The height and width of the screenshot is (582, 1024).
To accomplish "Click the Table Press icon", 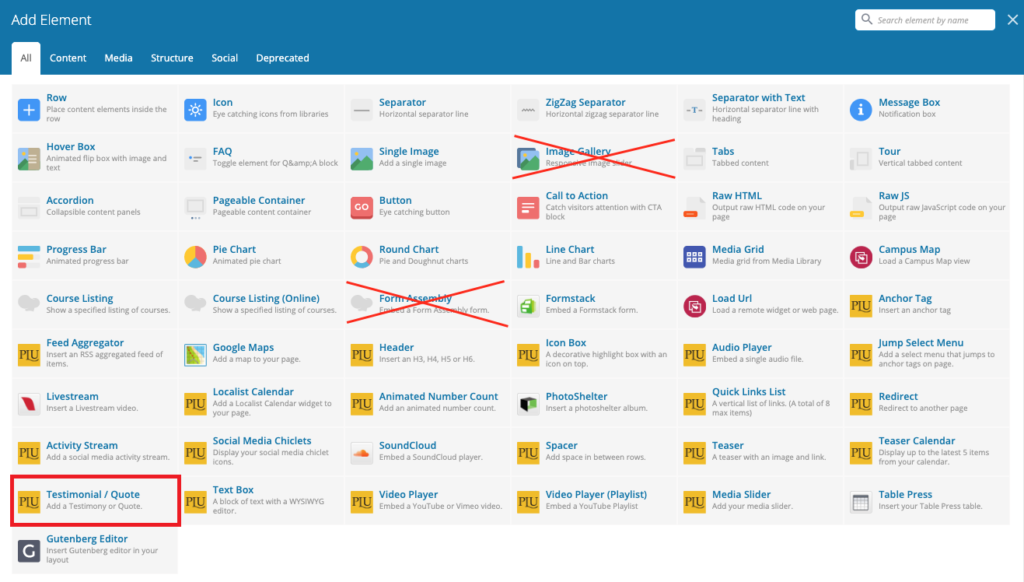I will [x=861, y=502].
